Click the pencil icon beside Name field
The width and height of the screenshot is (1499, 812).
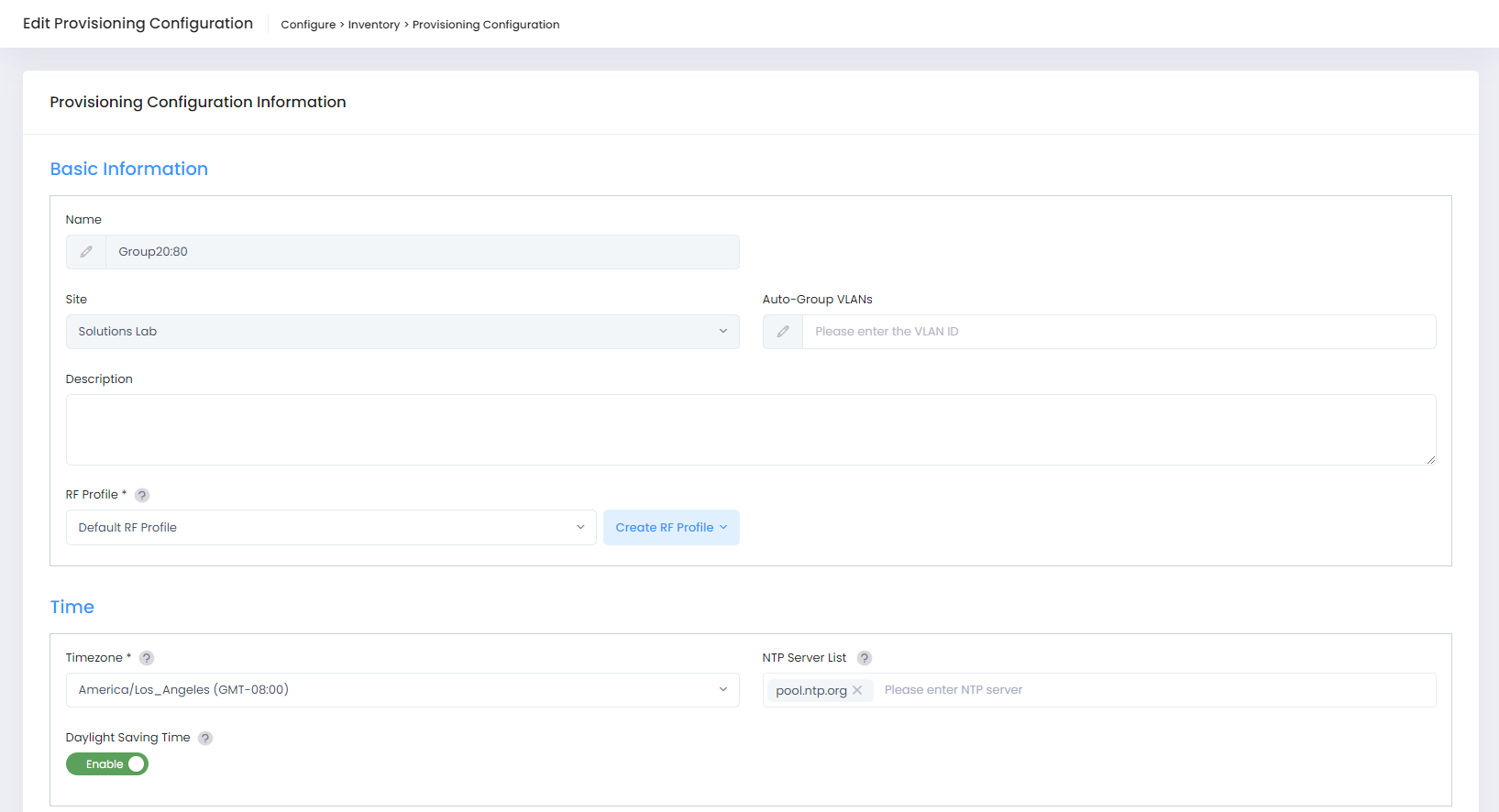click(86, 252)
